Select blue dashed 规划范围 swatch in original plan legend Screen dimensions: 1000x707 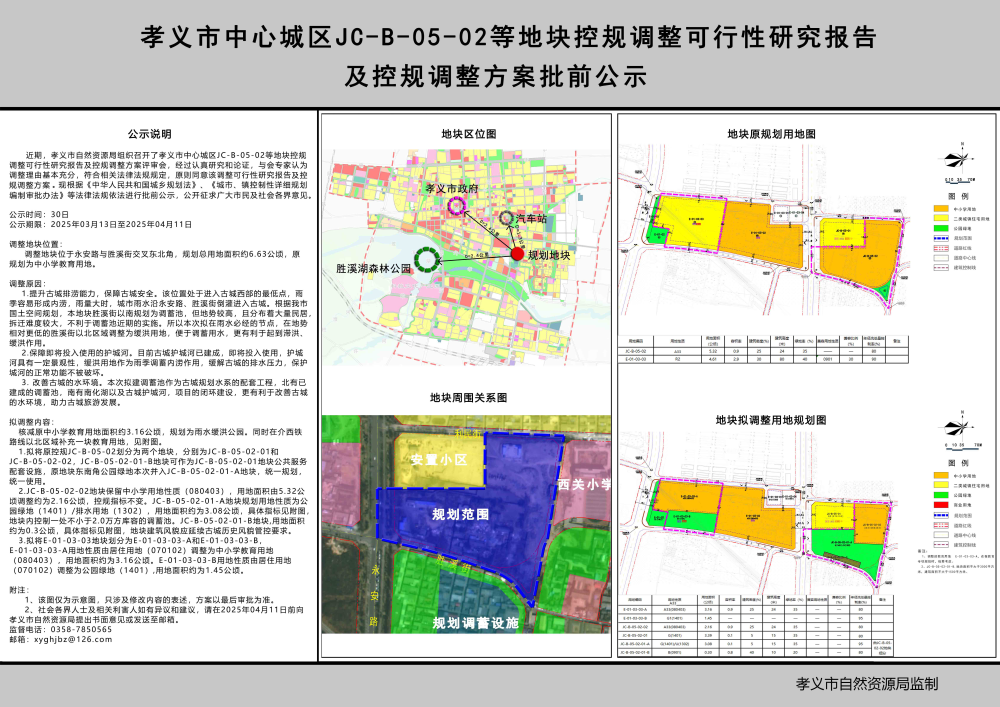pos(941,238)
